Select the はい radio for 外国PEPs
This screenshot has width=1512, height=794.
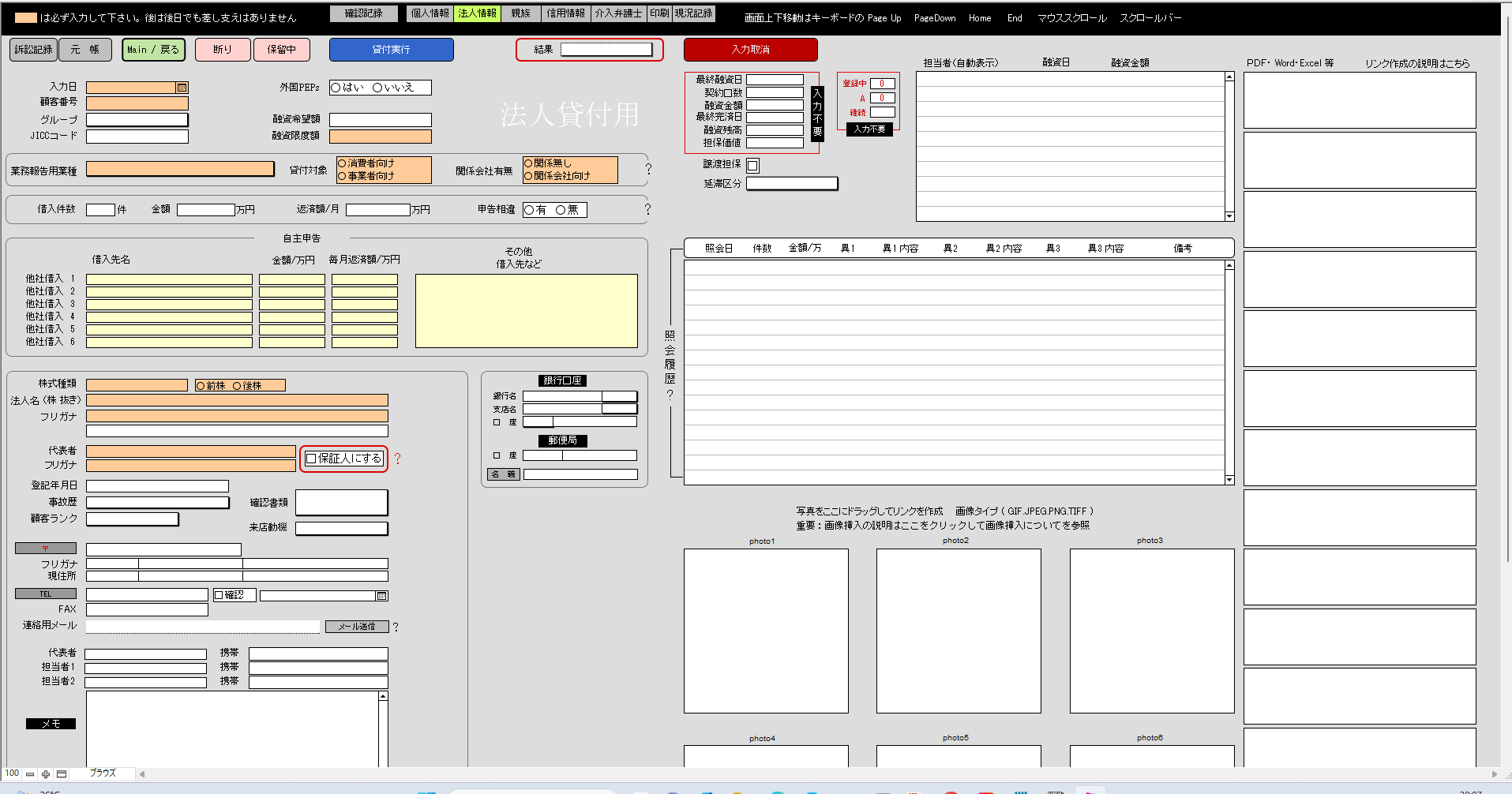pyautogui.click(x=336, y=88)
